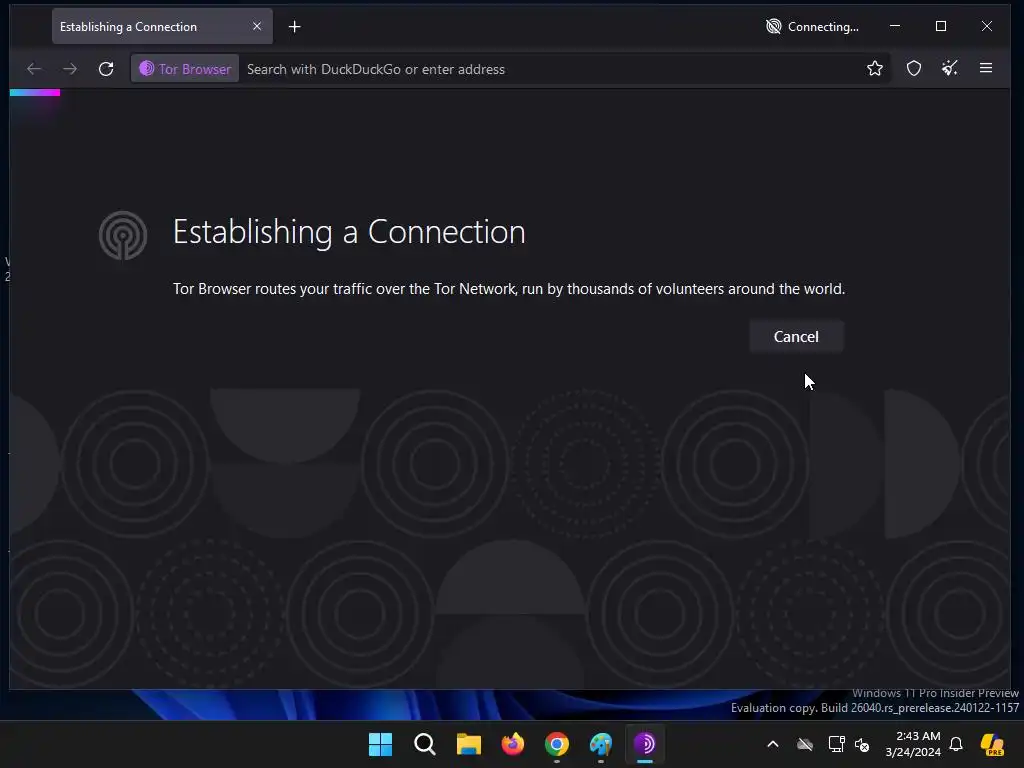Click the Tor Browser taskbar icon
This screenshot has height=768, width=1024.
click(645, 744)
